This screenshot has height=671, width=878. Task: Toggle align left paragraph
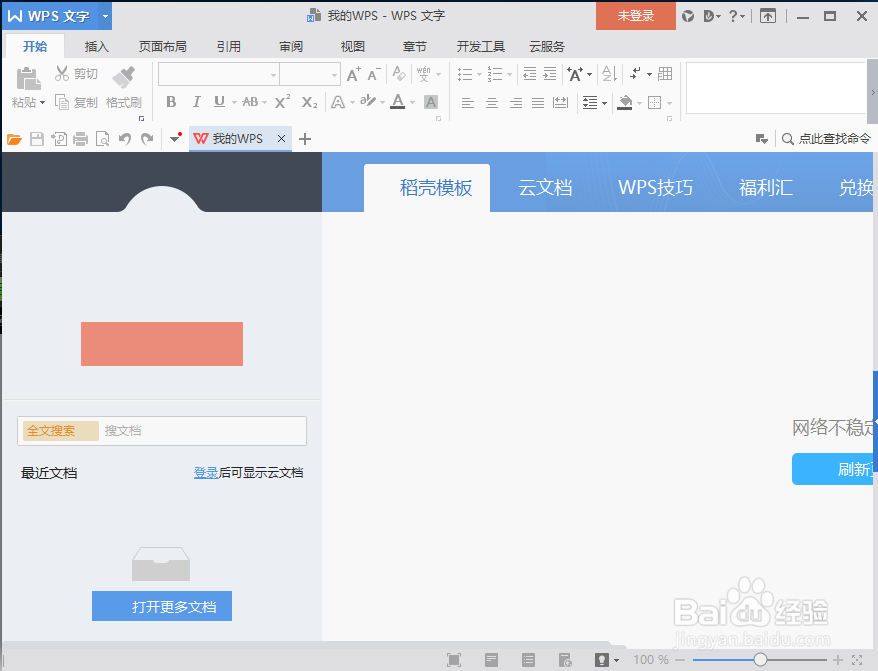coord(468,102)
